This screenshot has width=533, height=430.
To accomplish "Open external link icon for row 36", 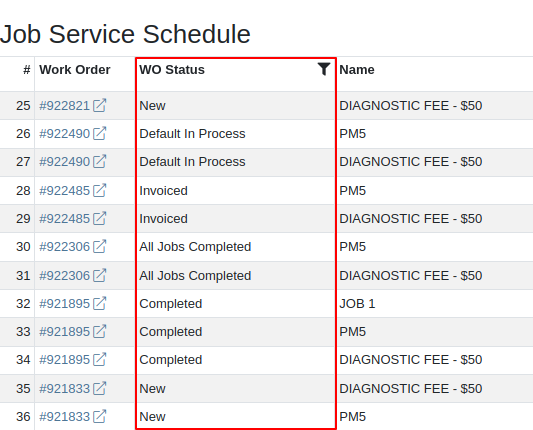I will click(x=100, y=416).
